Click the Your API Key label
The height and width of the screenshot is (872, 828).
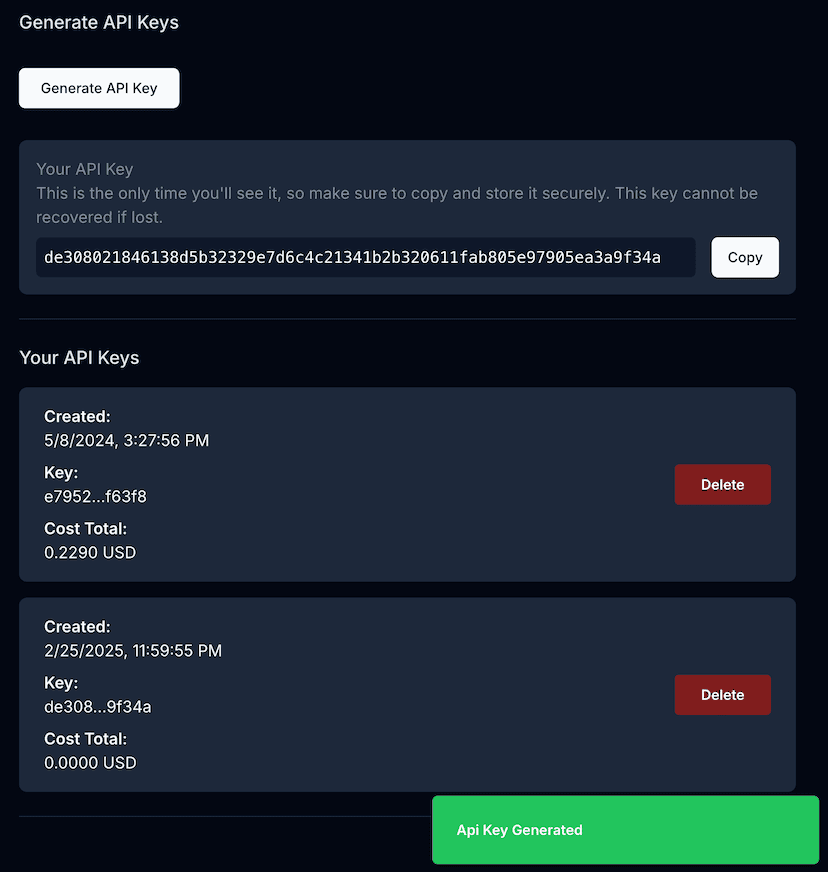[84, 169]
